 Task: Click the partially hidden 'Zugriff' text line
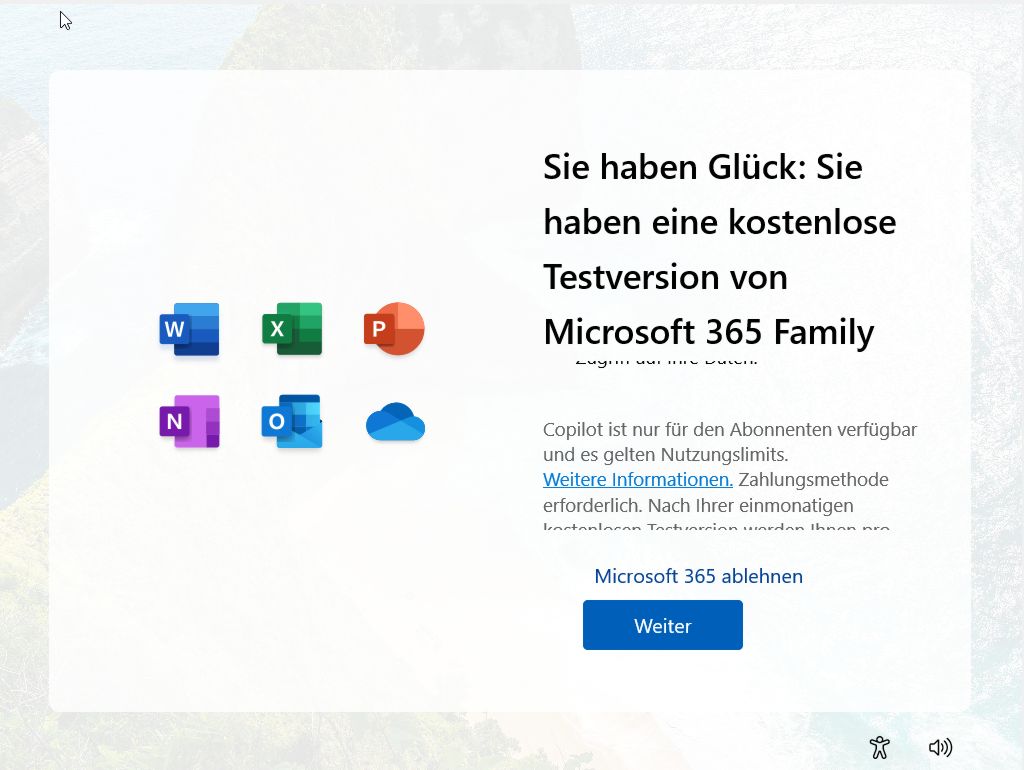[x=666, y=360]
